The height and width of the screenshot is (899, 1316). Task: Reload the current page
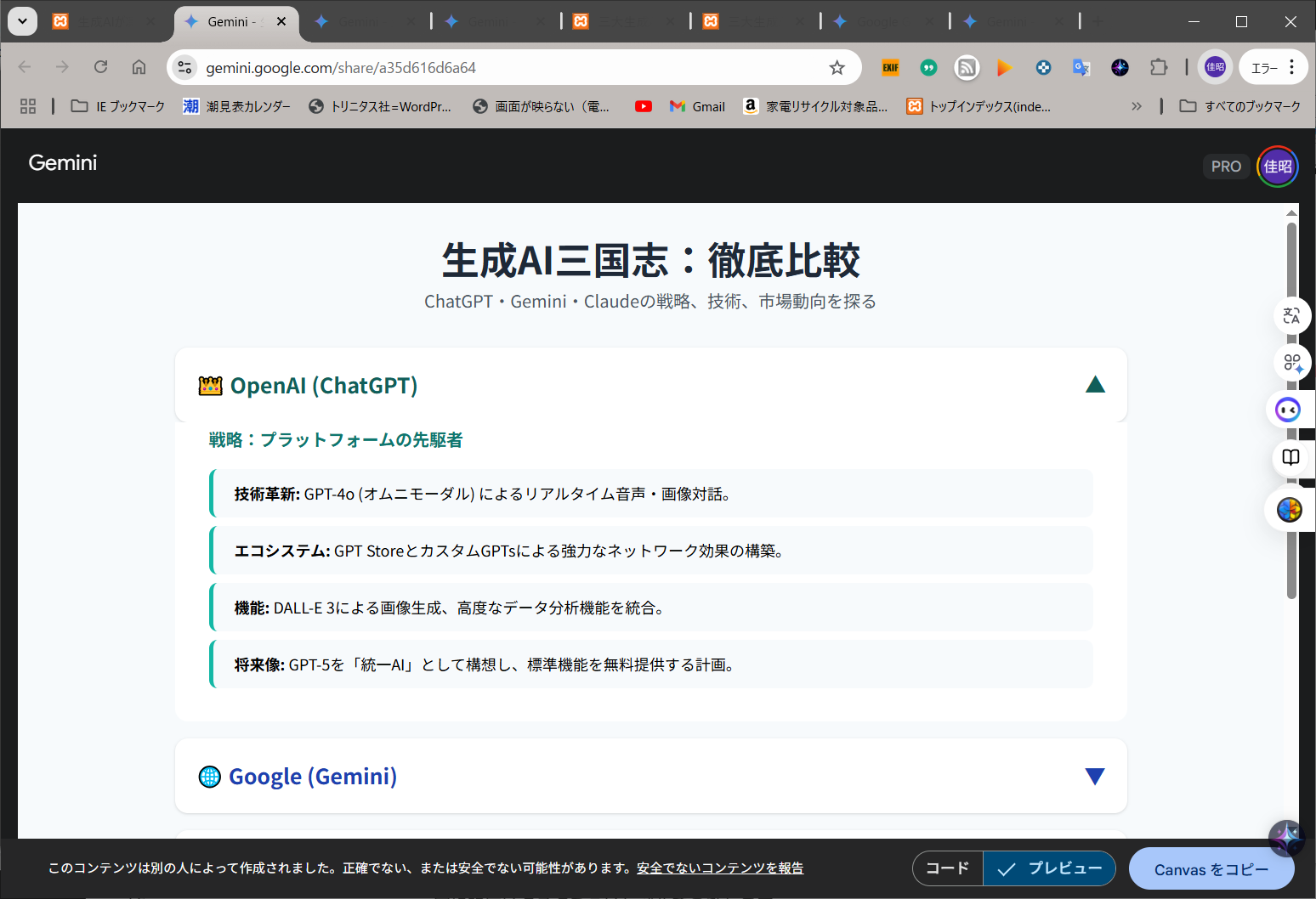coord(100,67)
